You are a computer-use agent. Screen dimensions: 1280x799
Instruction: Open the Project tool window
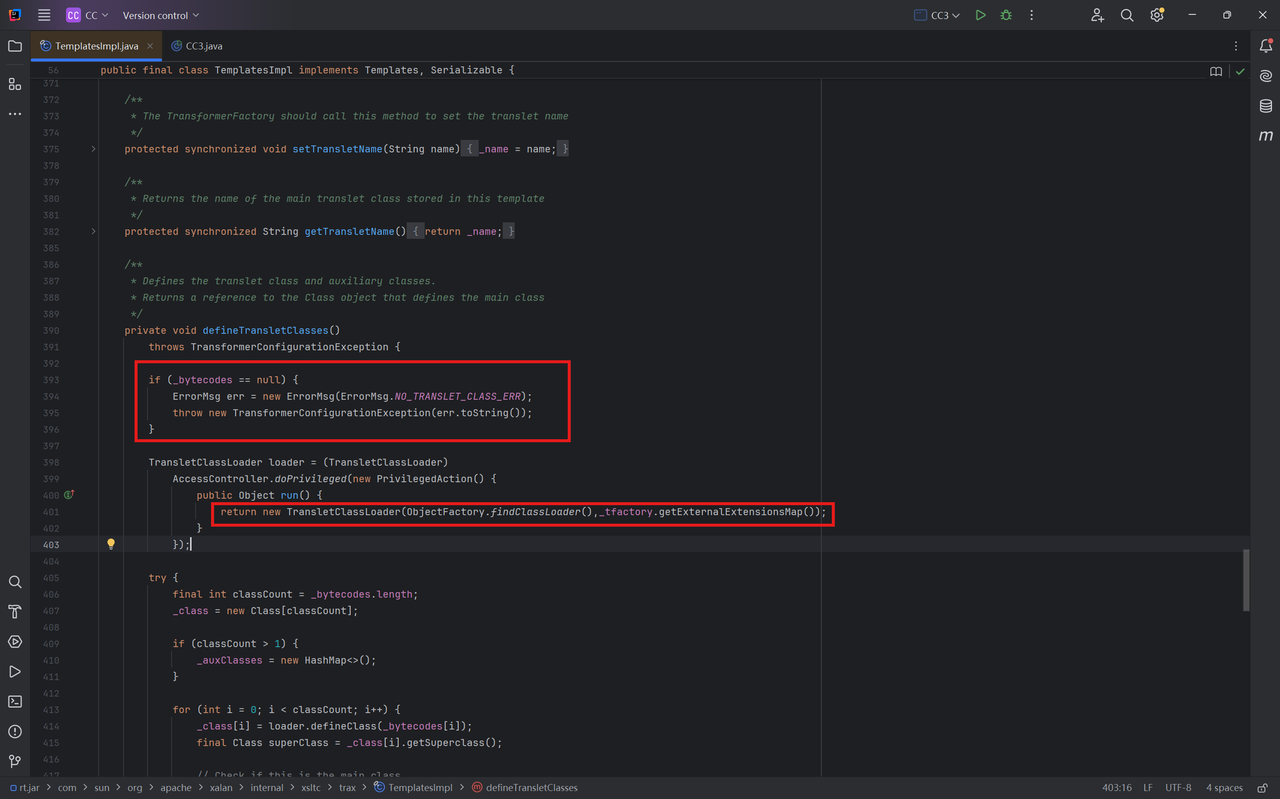15,46
